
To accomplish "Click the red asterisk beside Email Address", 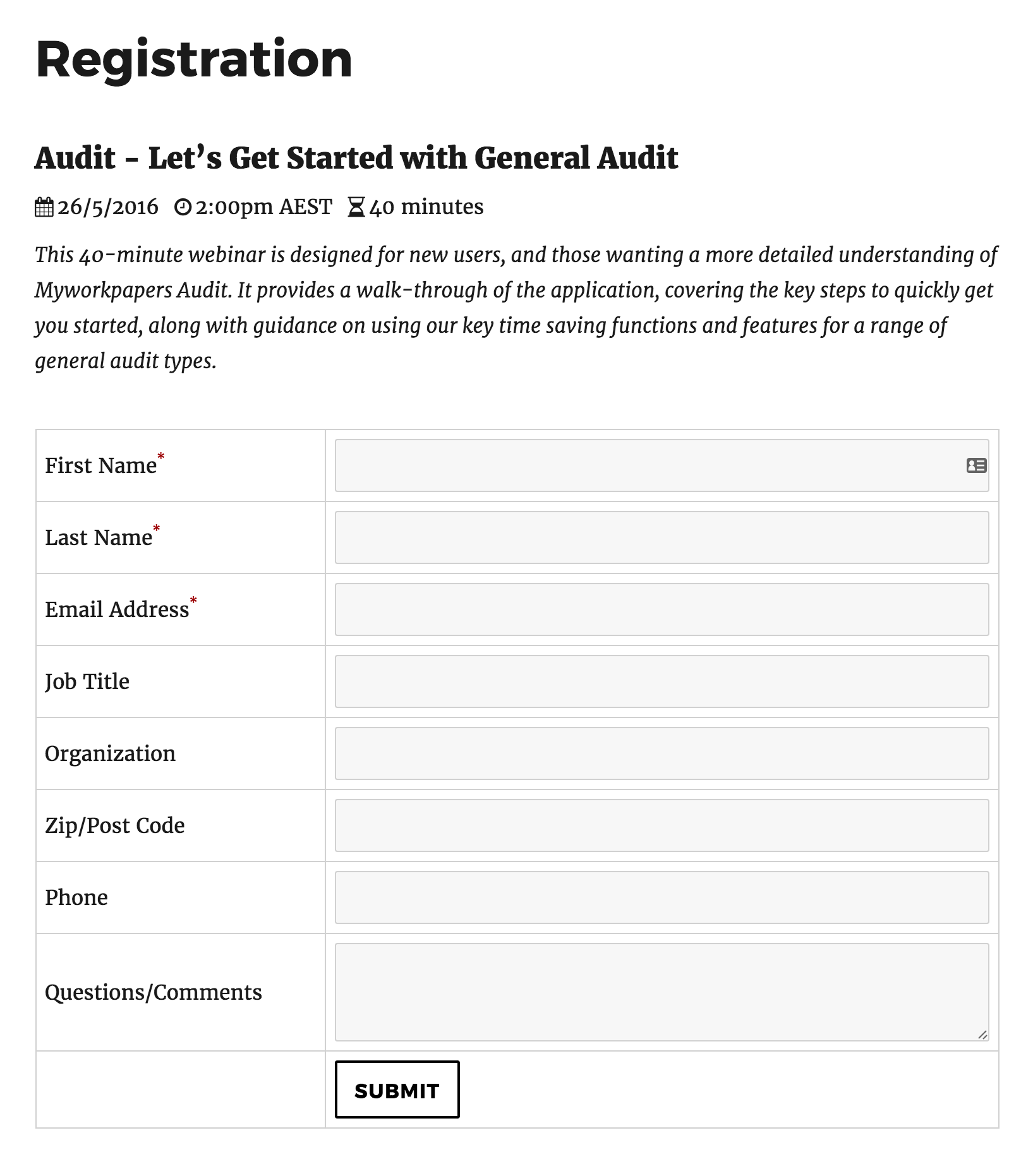I will click(x=193, y=599).
